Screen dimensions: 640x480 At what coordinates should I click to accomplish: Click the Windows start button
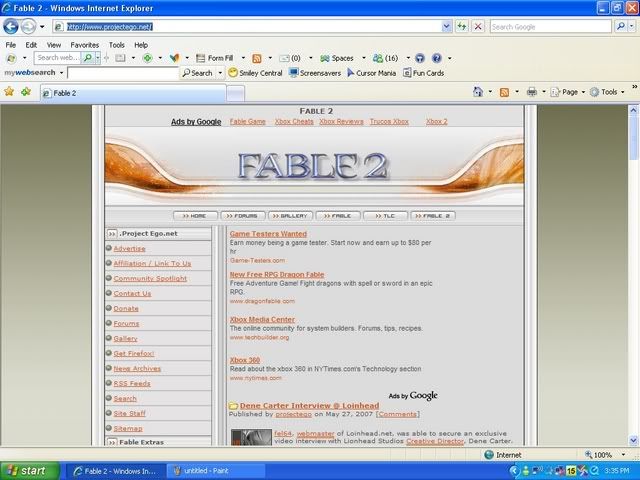(x=30, y=471)
